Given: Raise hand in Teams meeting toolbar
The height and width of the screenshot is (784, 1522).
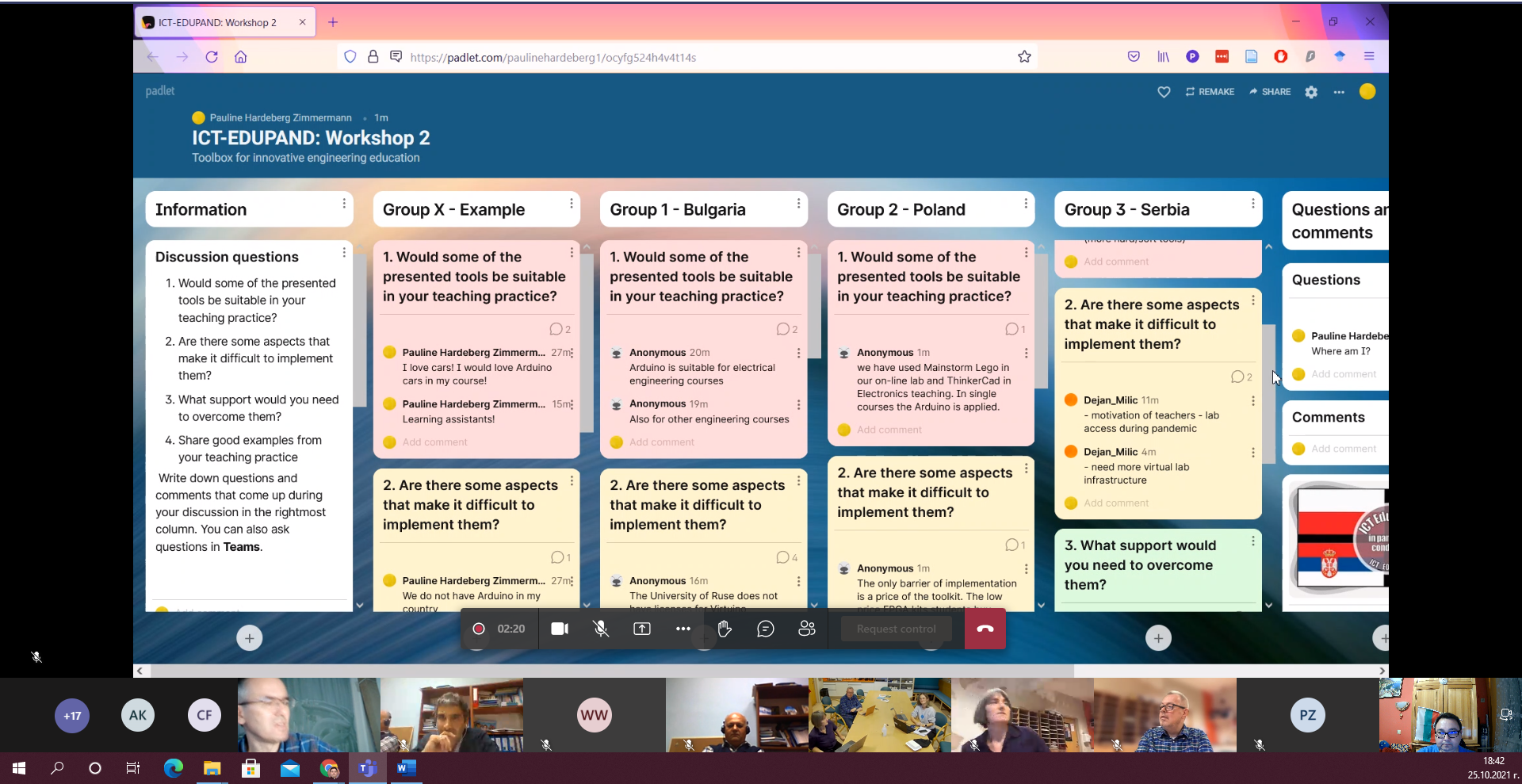Looking at the screenshot, I should [x=724, y=629].
